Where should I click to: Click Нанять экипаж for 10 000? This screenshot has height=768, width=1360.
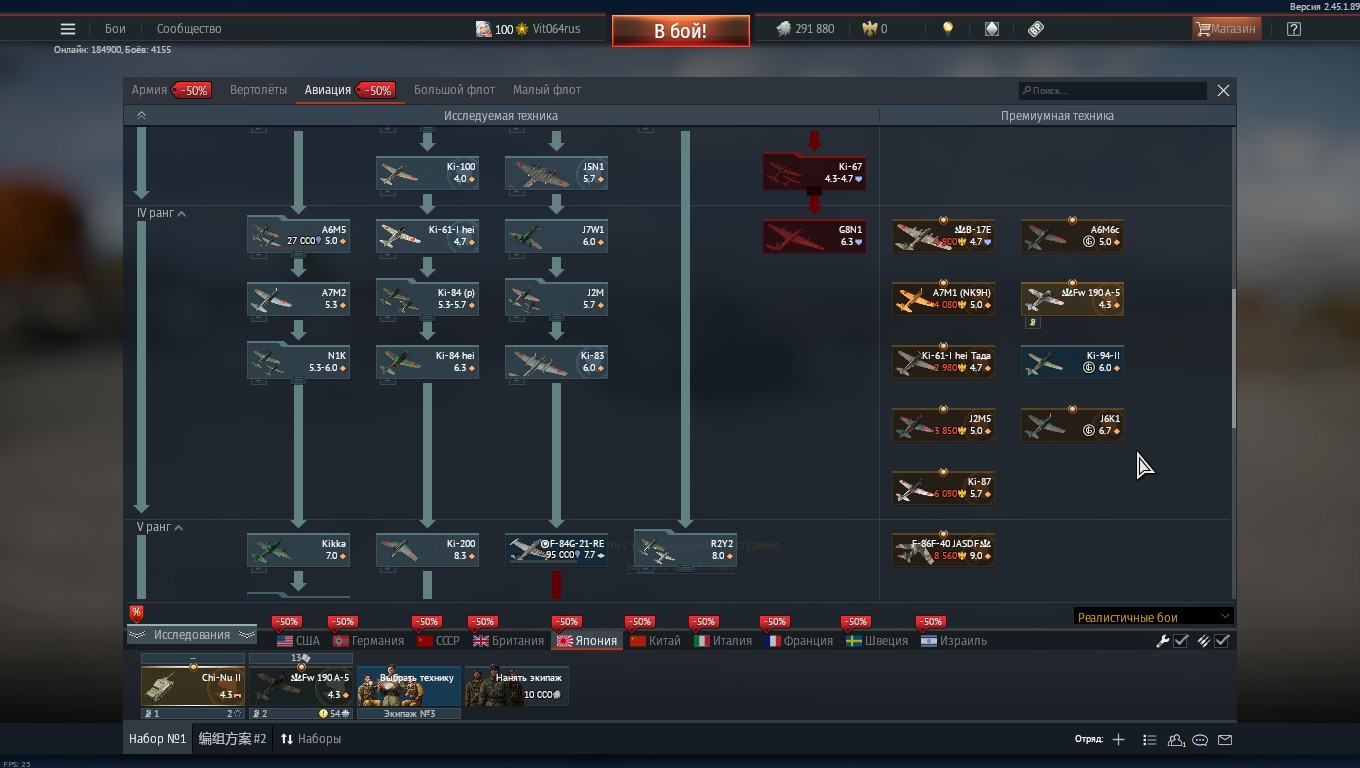point(517,686)
